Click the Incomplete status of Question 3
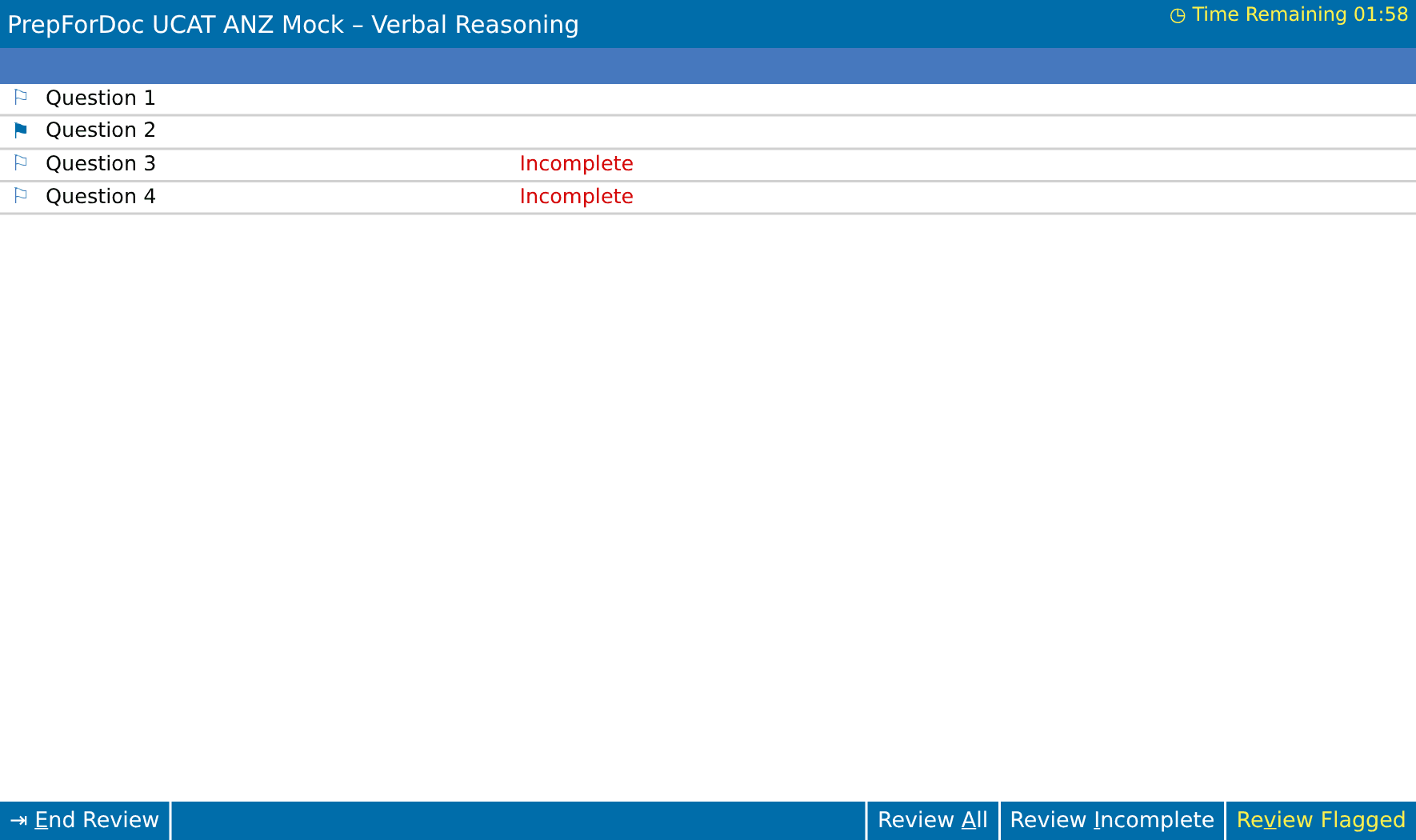The width and height of the screenshot is (1416, 840). [576, 163]
